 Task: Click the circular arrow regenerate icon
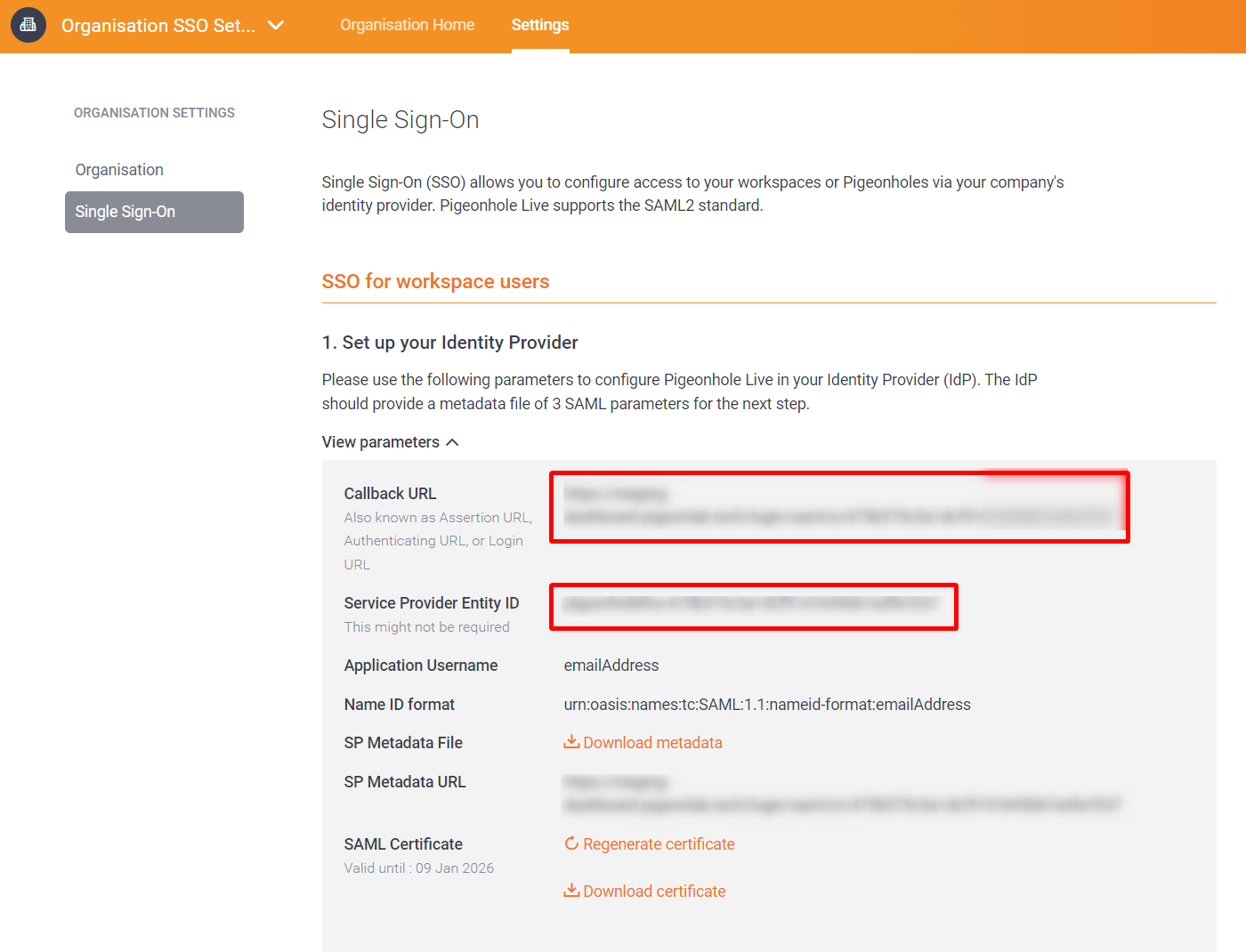pyautogui.click(x=571, y=843)
